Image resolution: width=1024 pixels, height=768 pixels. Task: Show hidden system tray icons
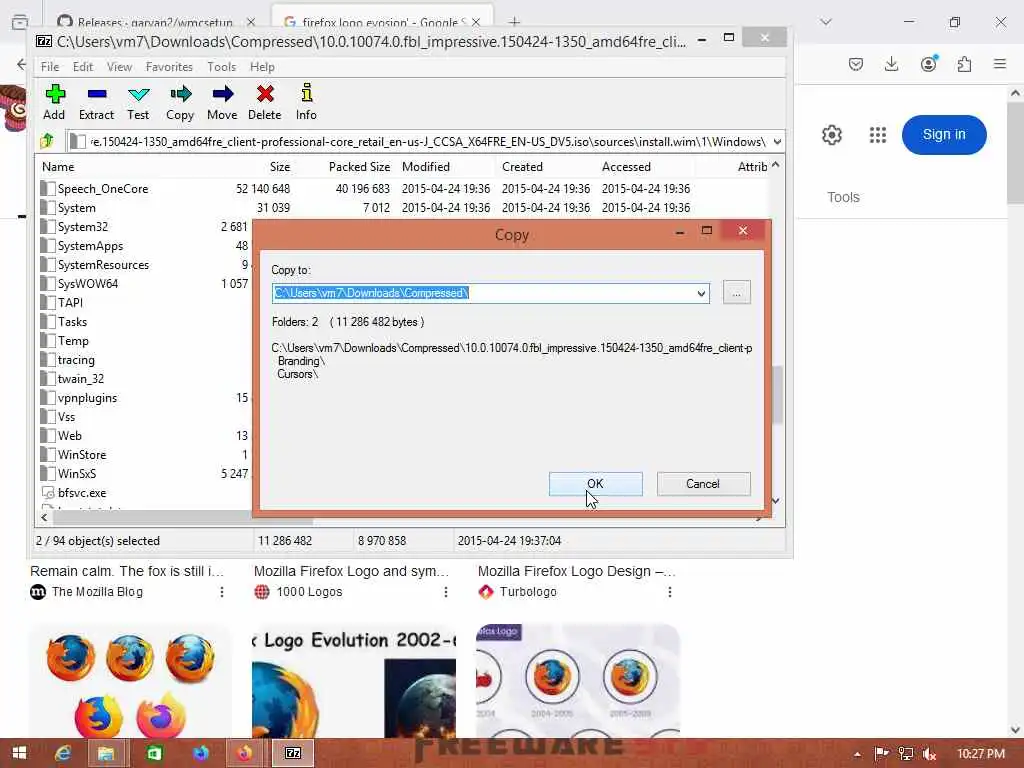[857, 754]
